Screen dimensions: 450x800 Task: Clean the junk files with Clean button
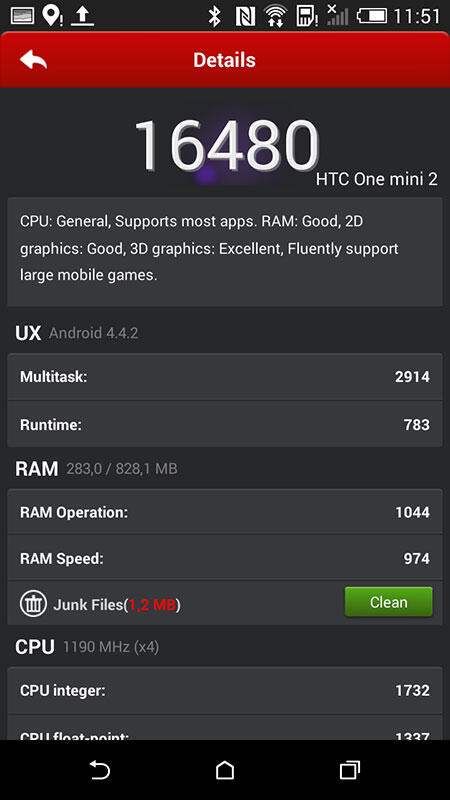pos(388,602)
